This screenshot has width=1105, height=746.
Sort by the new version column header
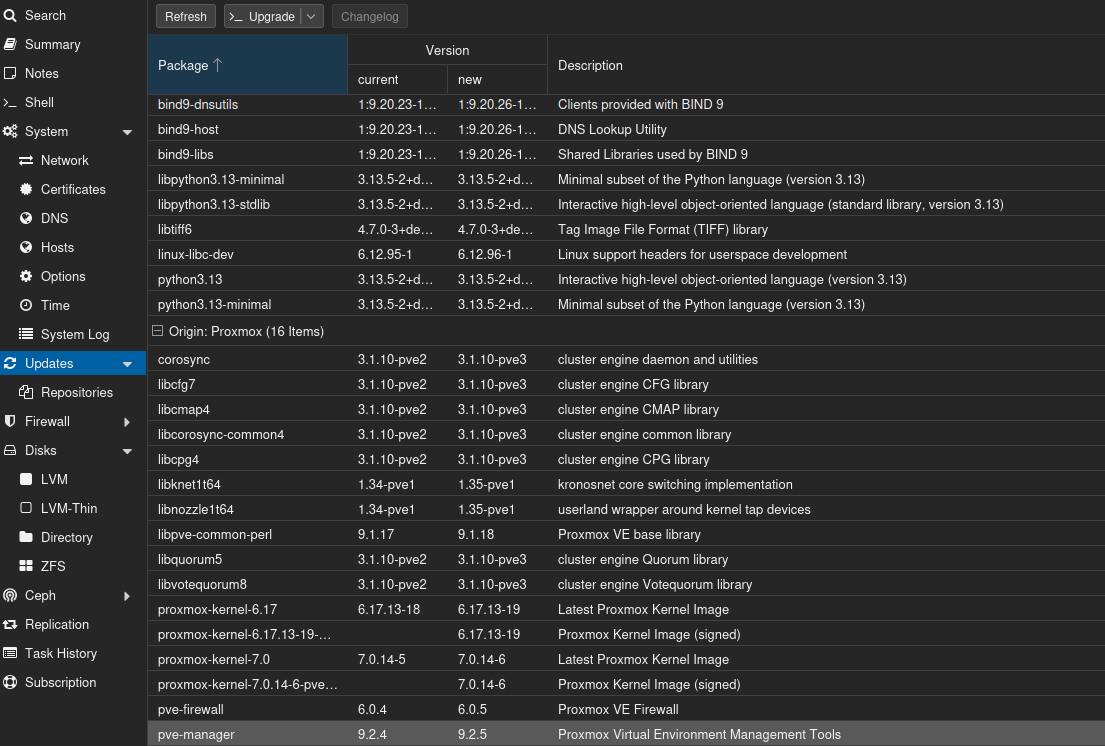tap(498, 80)
